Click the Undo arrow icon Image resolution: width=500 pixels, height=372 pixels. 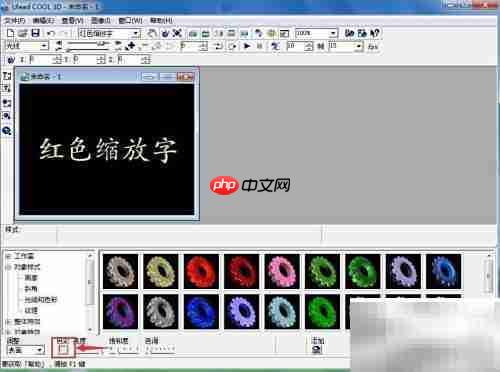point(51,33)
